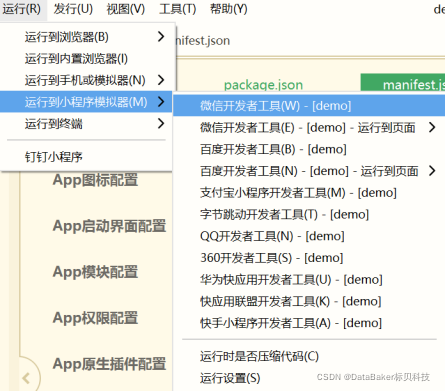
Task: Collapse sidebar with left chevron icon
Action: click(x=26, y=378)
